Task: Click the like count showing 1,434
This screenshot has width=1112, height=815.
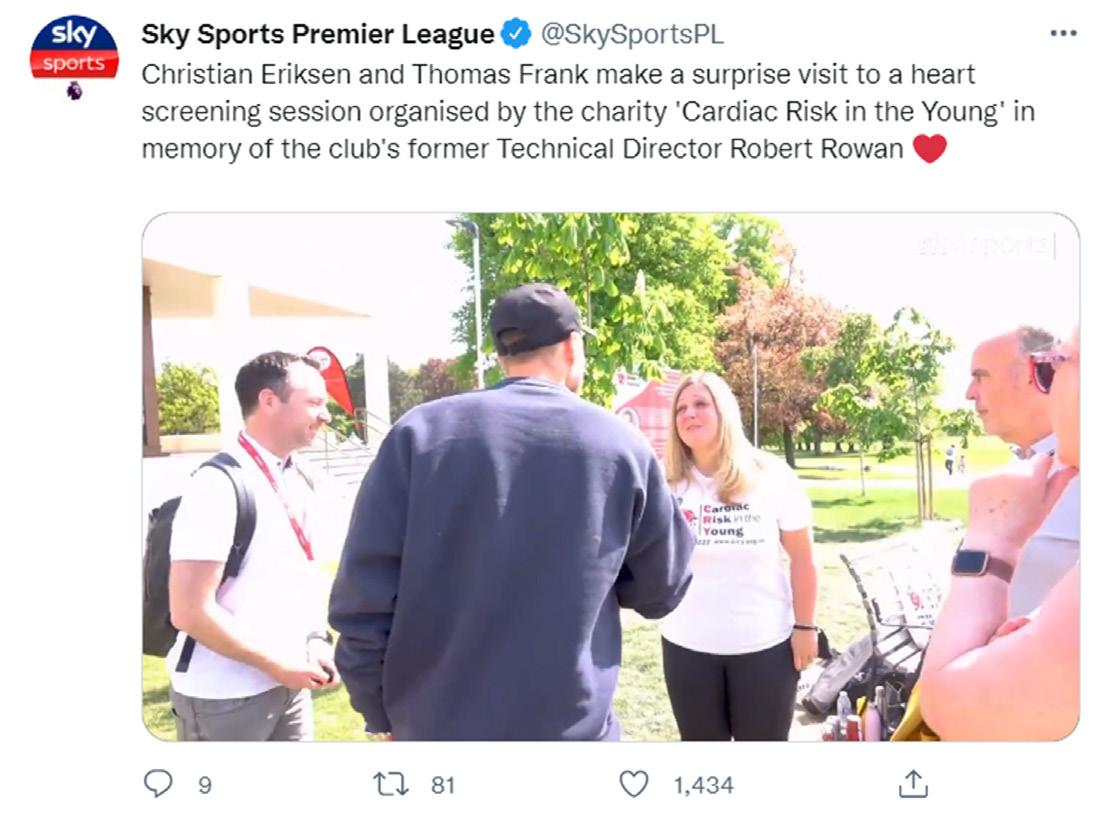Action: (703, 785)
